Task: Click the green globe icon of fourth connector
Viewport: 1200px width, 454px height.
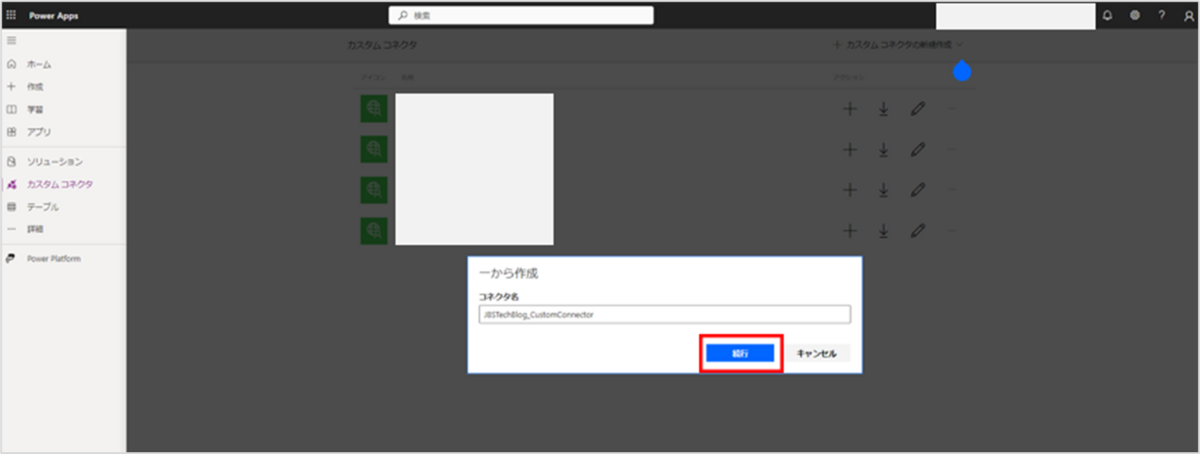Action: click(374, 231)
